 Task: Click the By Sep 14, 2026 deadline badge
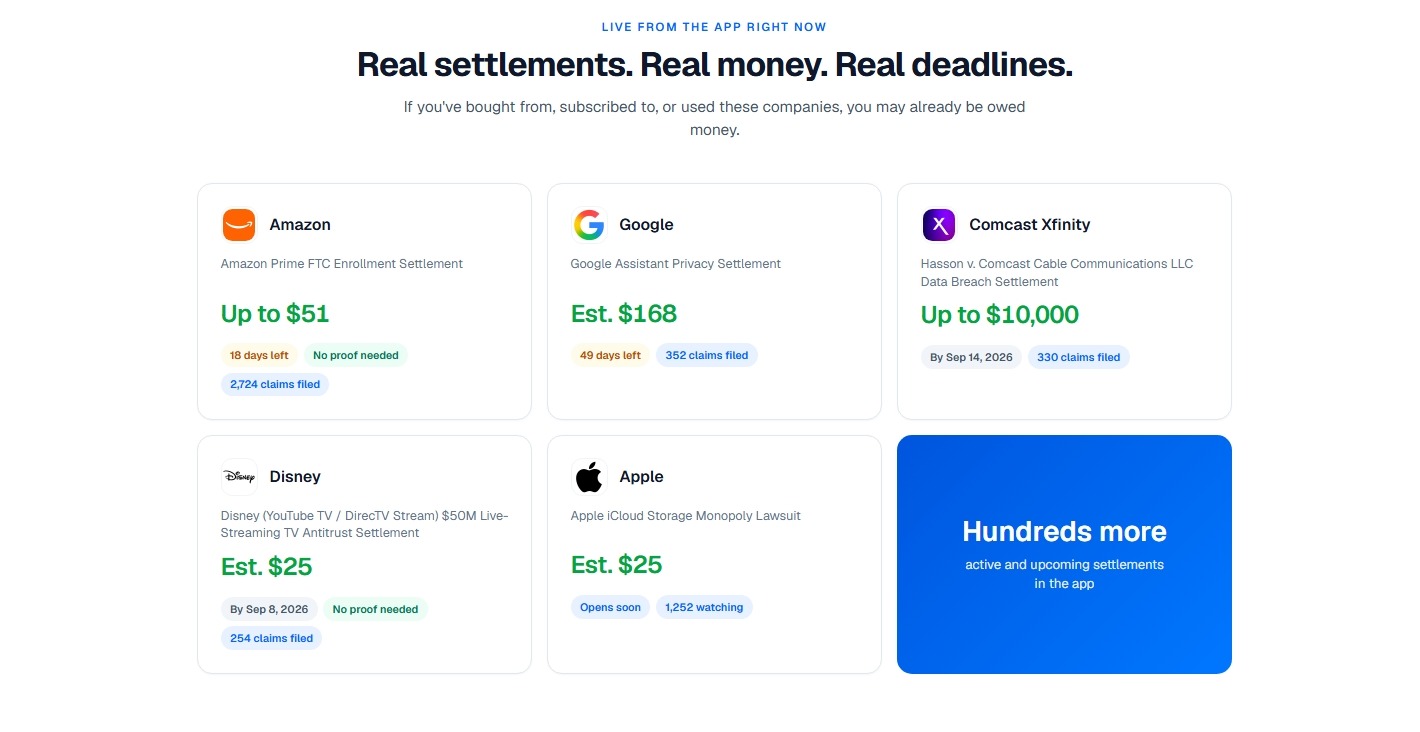click(x=971, y=357)
